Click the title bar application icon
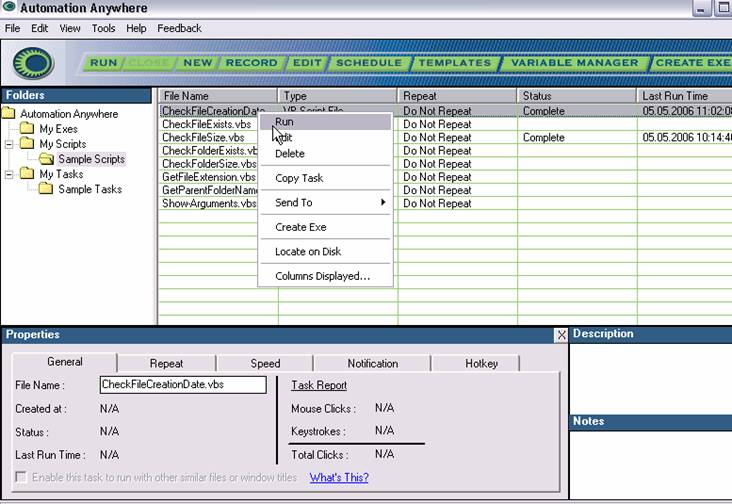The image size is (732, 504). tap(9, 7)
